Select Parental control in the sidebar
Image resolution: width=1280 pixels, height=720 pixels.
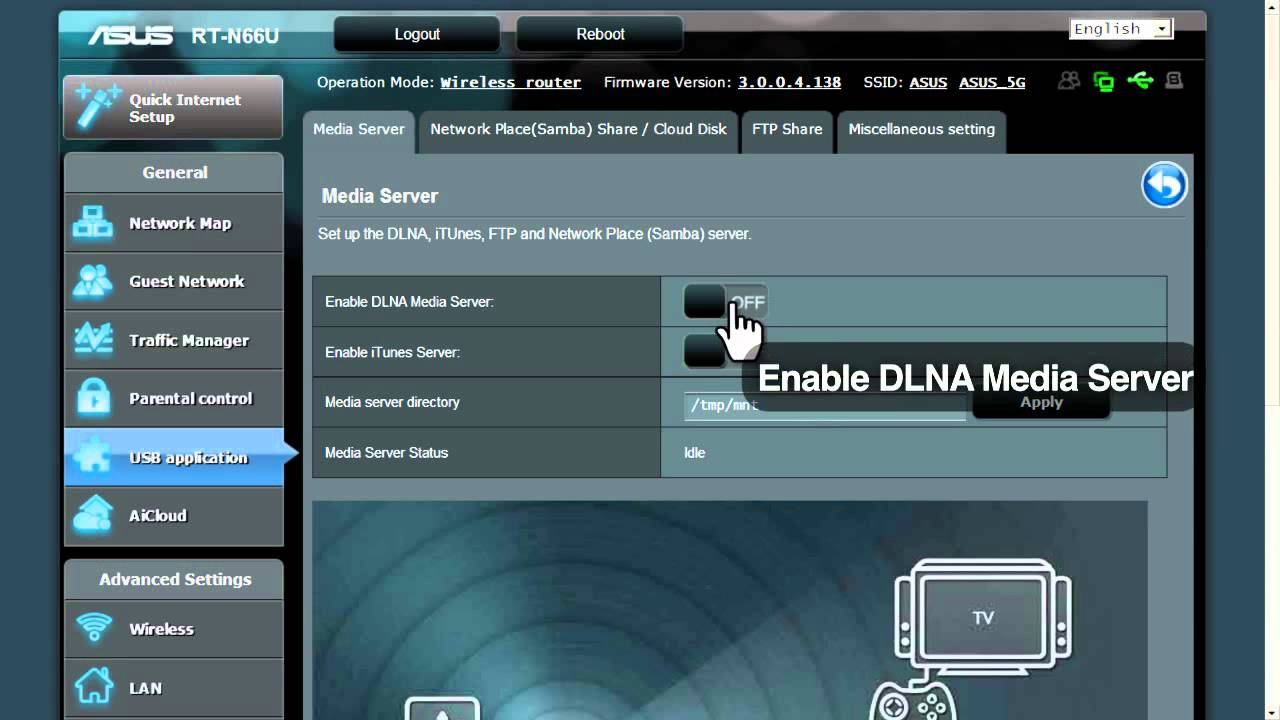pyautogui.click(x=174, y=398)
